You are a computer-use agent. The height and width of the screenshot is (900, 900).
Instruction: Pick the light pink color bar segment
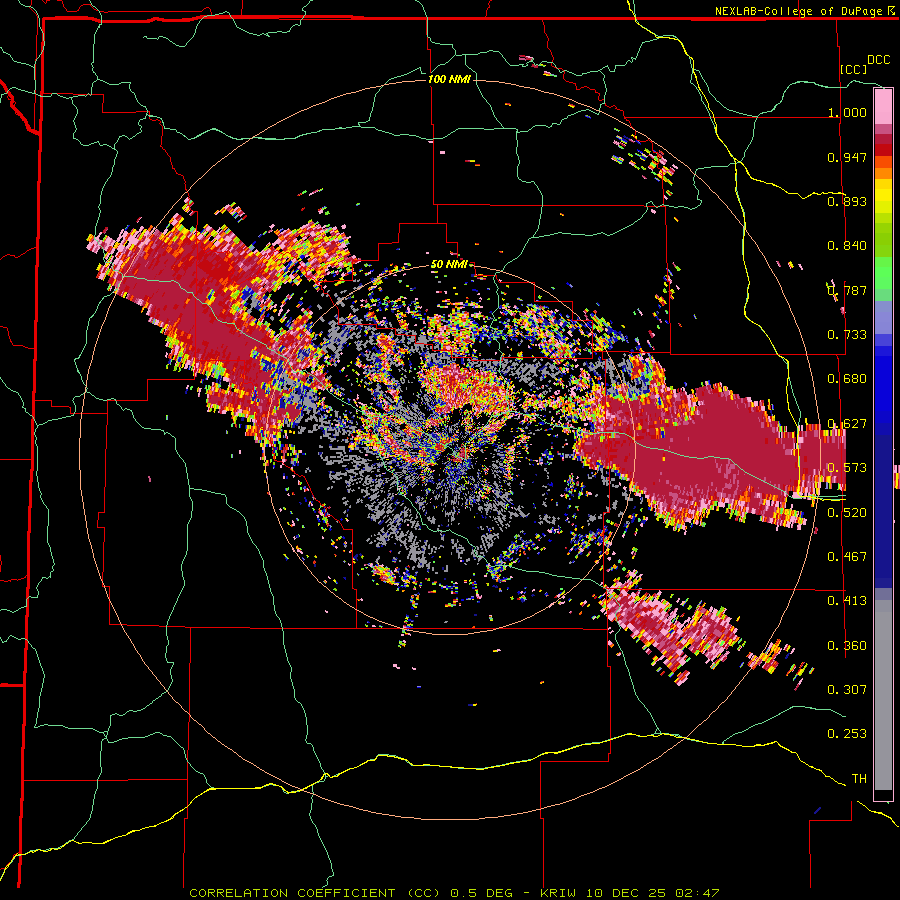pyautogui.click(x=883, y=106)
